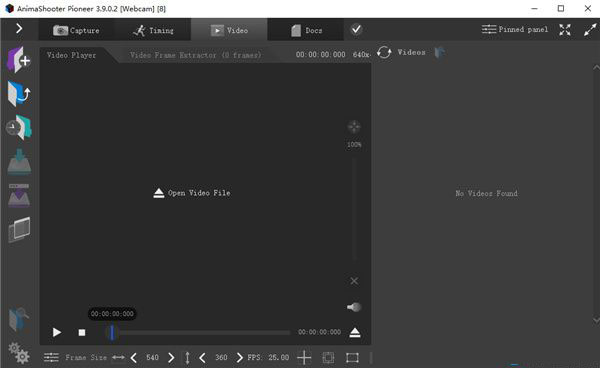Screen dimensions: 600x368
Task: Click the FPS value 25.00
Action: click(279, 357)
